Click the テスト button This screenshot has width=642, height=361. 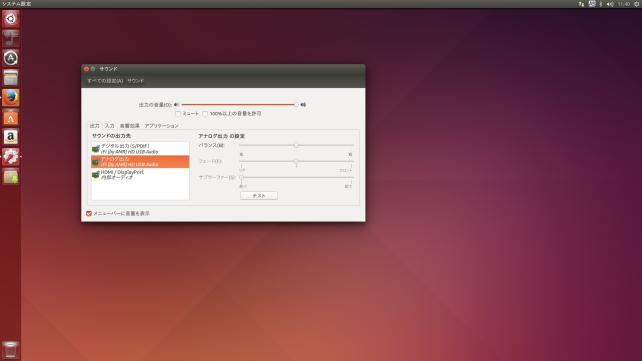pos(259,196)
